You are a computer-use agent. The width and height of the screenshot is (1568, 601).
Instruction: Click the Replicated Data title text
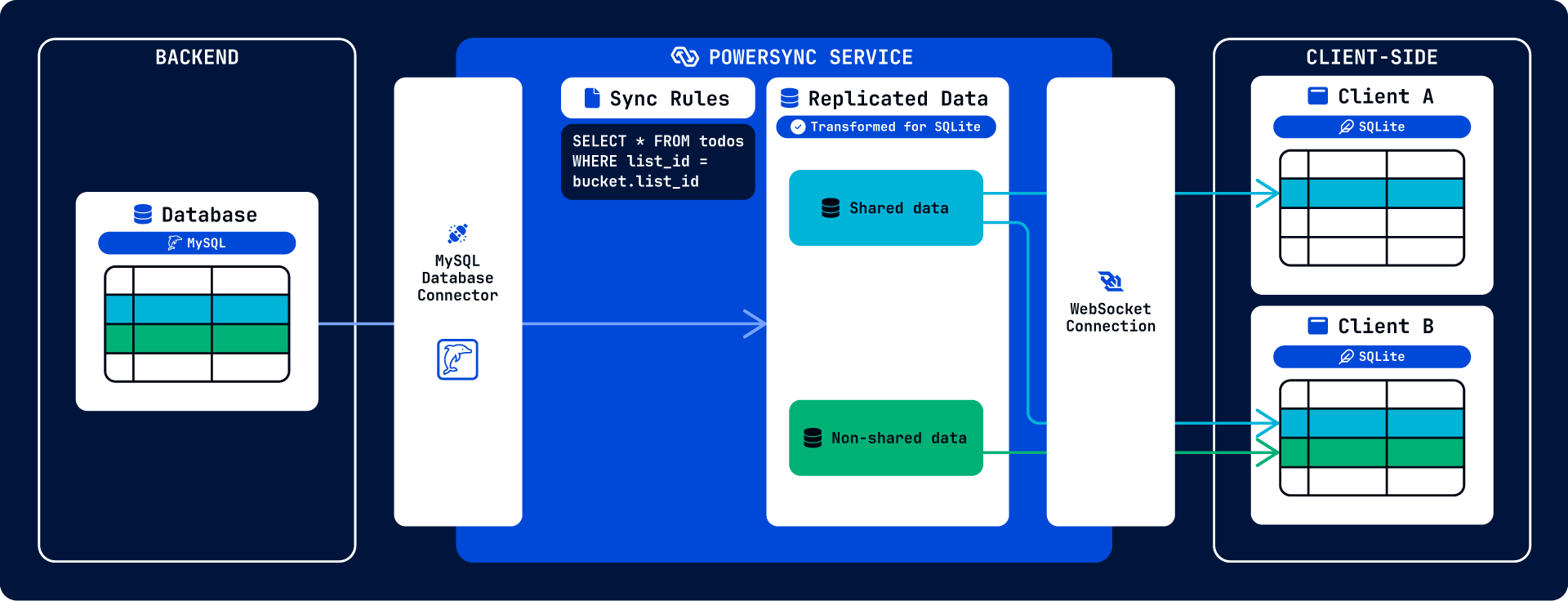click(898, 99)
